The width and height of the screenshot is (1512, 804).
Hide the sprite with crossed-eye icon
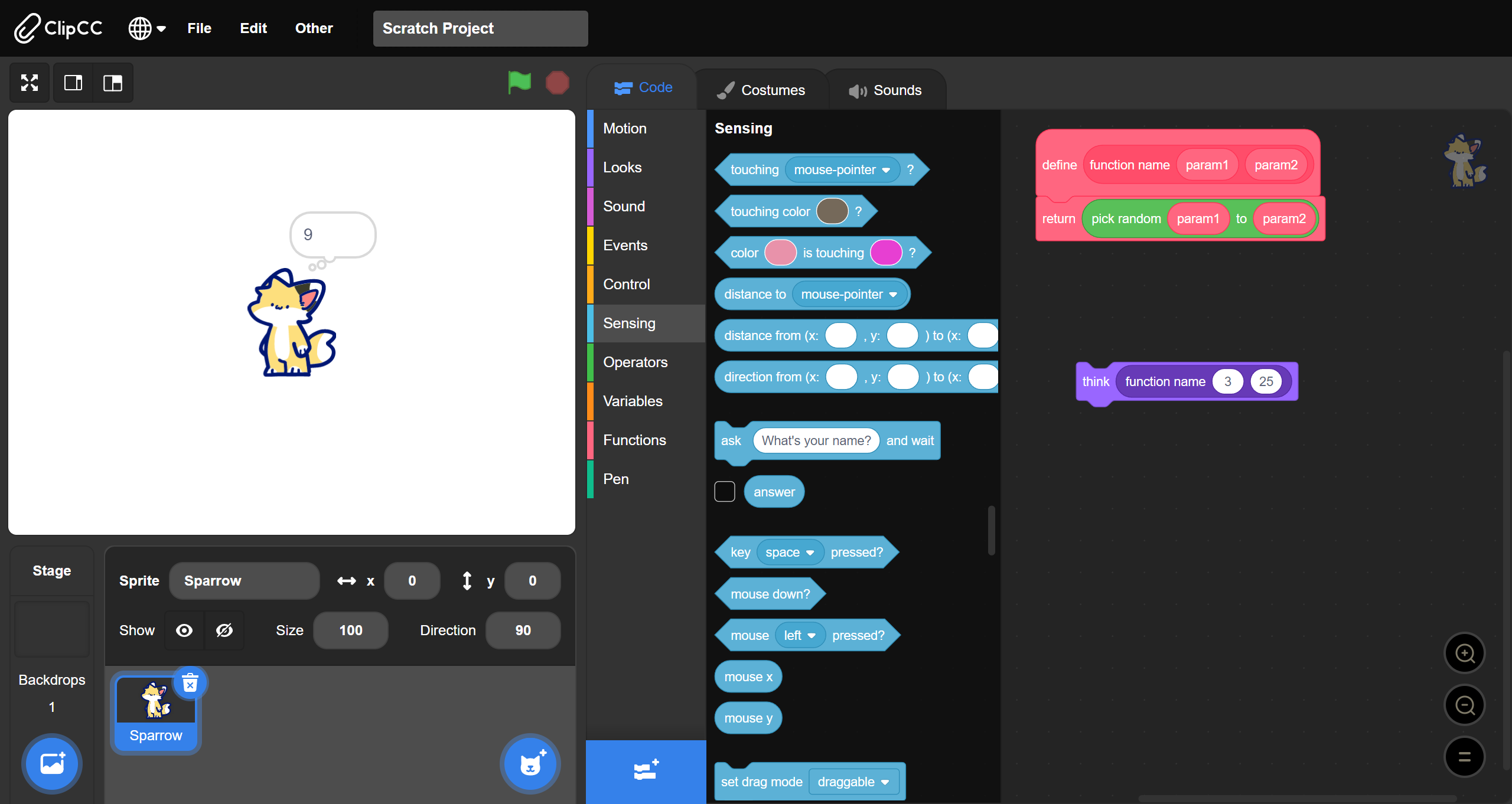(x=224, y=630)
